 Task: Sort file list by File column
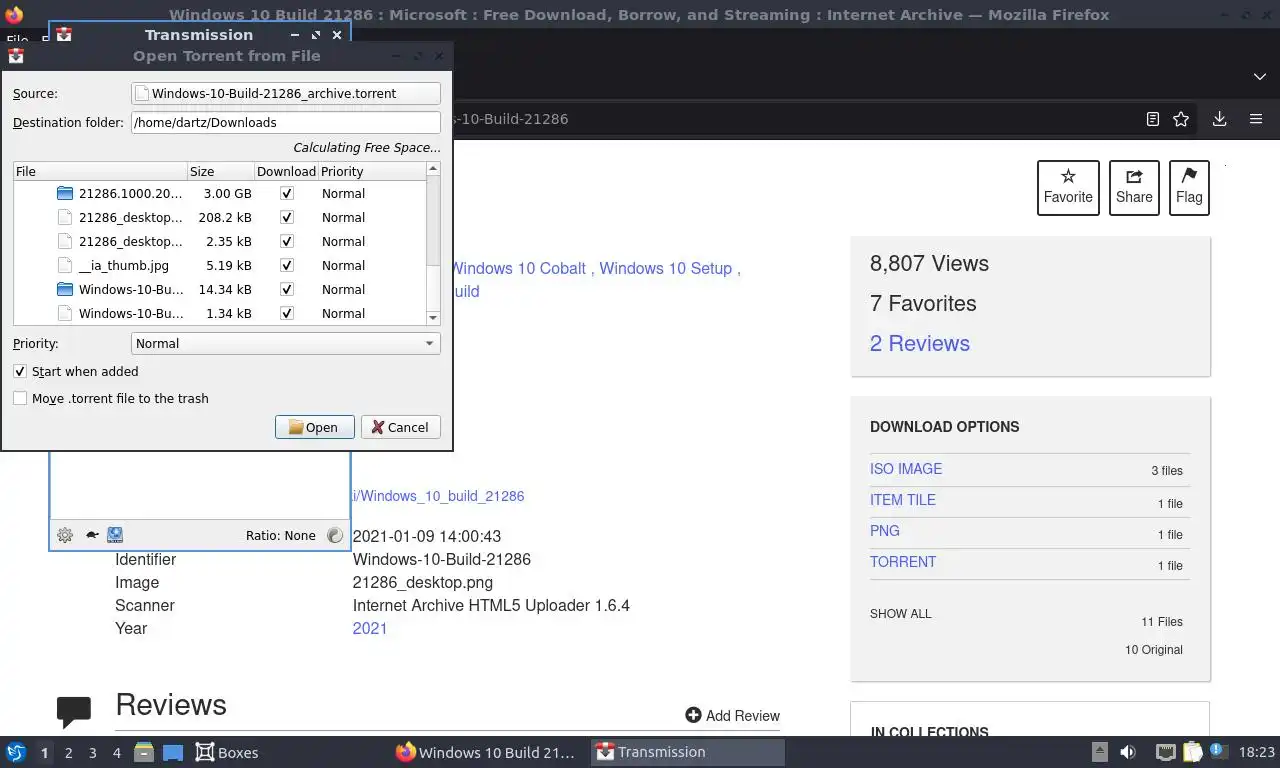coord(100,171)
